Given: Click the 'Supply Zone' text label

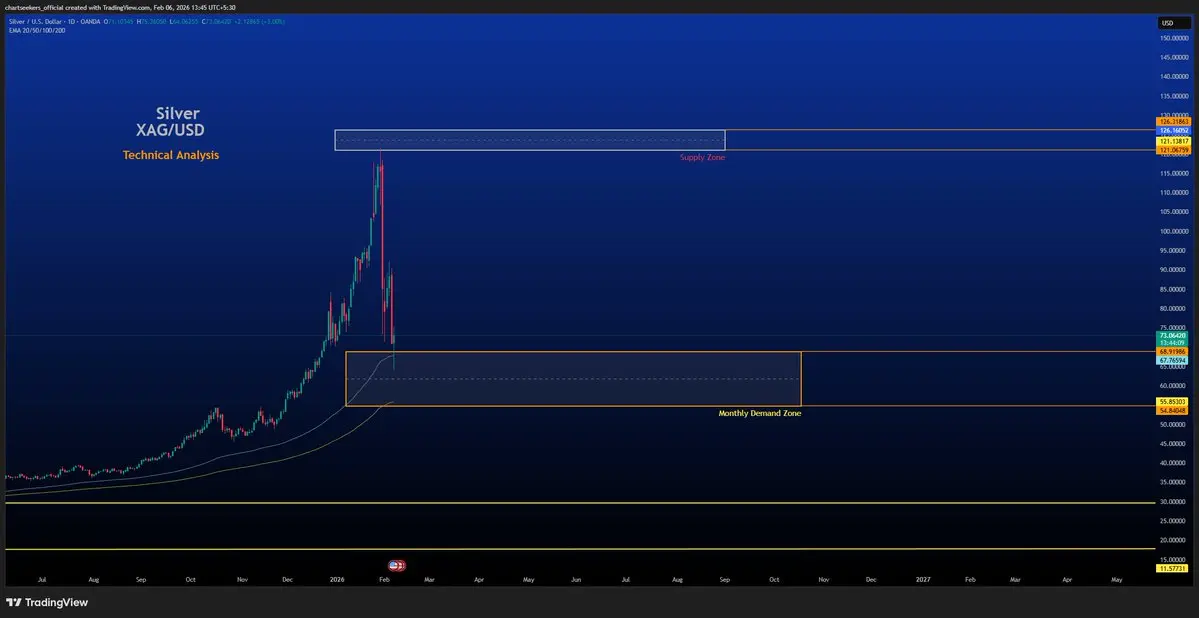Looking at the screenshot, I should point(702,158).
